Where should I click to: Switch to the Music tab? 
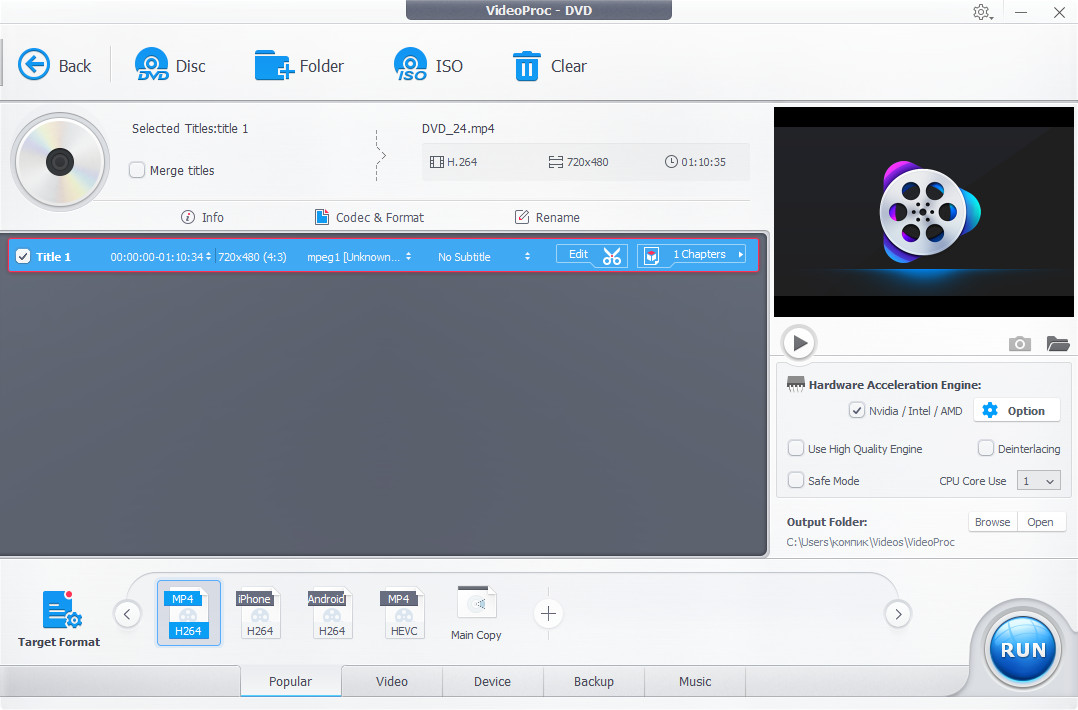pos(695,681)
